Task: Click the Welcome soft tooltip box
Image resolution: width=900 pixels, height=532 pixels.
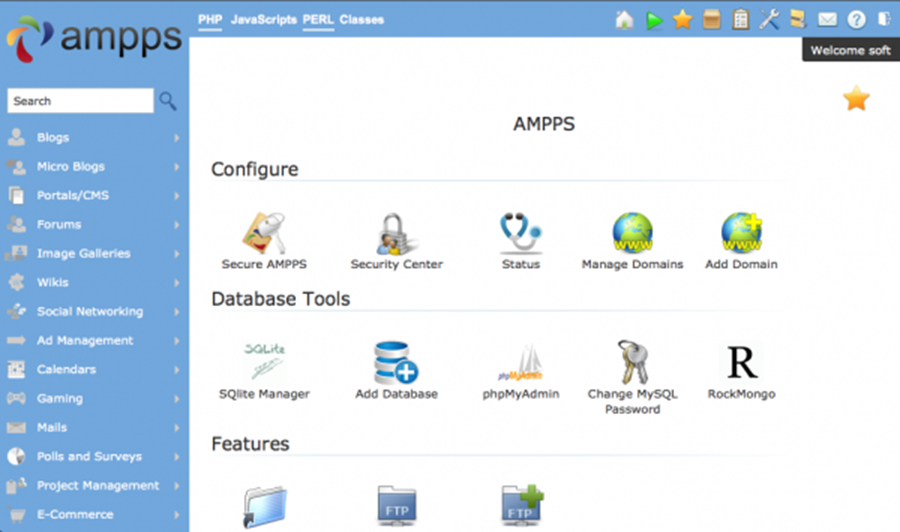Action: coord(851,51)
